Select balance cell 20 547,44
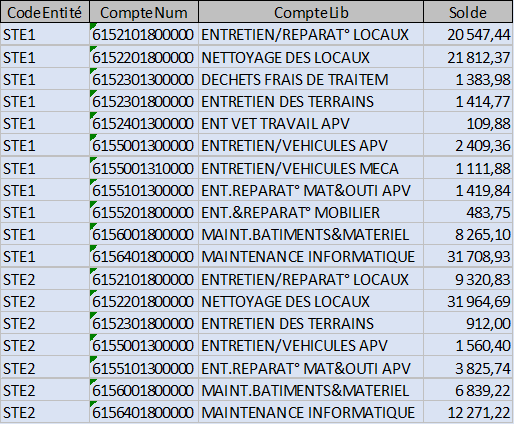This screenshot has width=514, height=424. point(468,35)
